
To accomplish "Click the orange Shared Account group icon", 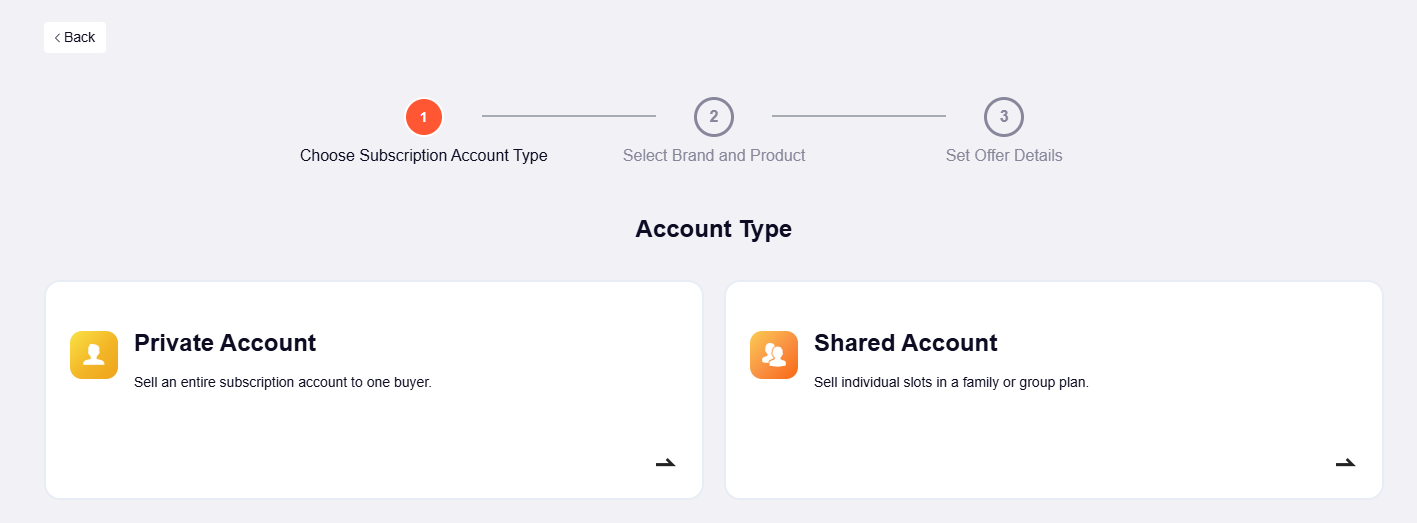I will pyautogui.click(x=774, y=355).
